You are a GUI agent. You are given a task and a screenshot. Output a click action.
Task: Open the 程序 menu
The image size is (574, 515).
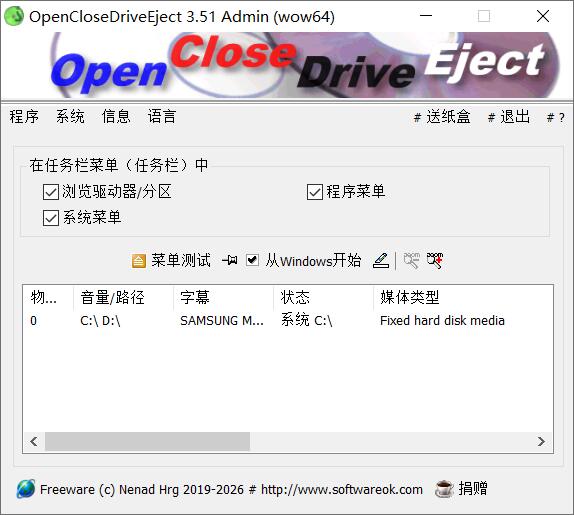[24, 117]
